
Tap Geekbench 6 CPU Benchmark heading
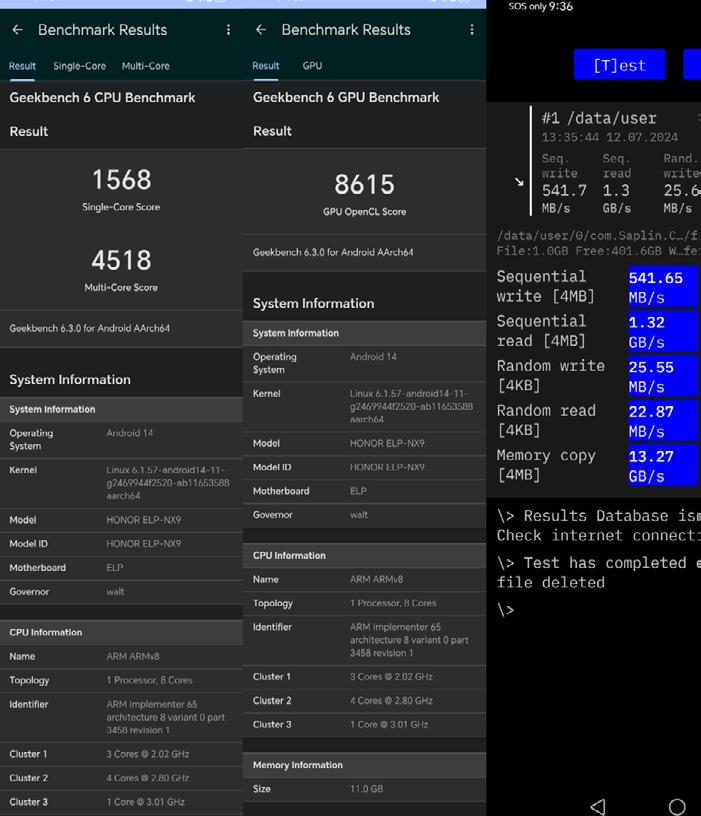102,98
